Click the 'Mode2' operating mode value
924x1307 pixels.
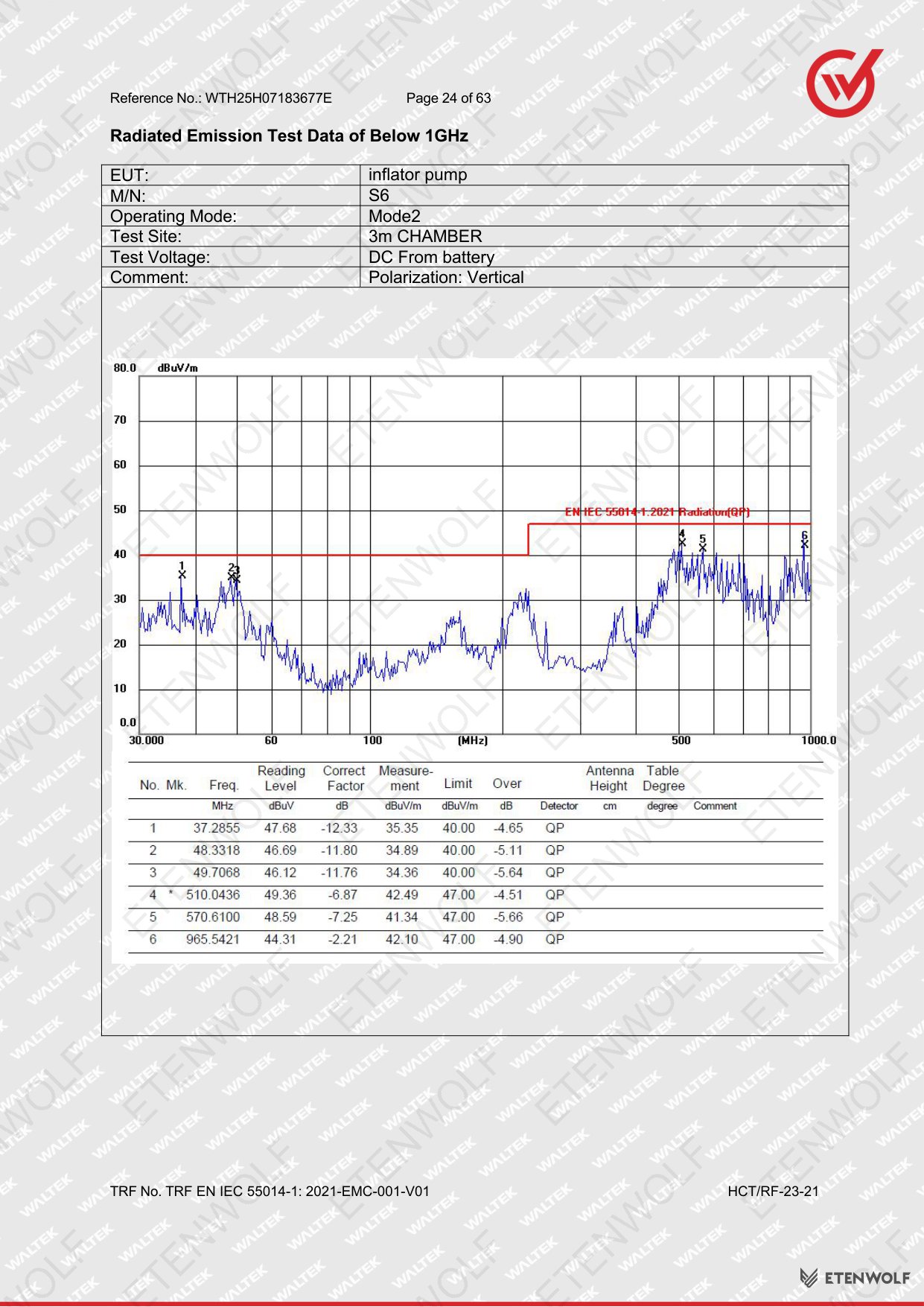point(395,216)
